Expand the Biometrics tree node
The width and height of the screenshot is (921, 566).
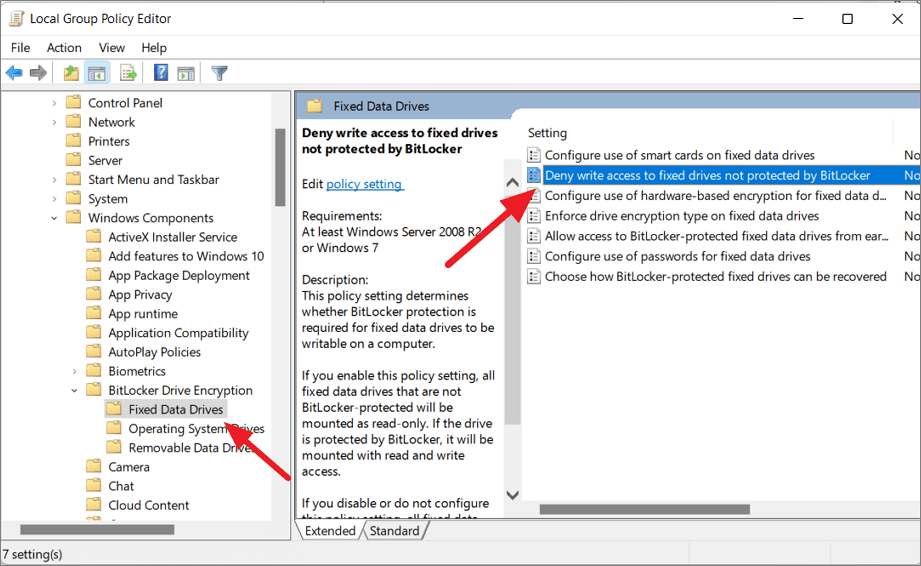[74, 371]
